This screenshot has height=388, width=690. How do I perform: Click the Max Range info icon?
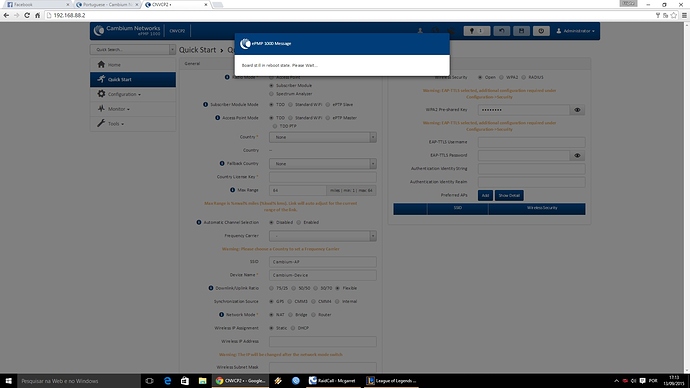[232, 190]
